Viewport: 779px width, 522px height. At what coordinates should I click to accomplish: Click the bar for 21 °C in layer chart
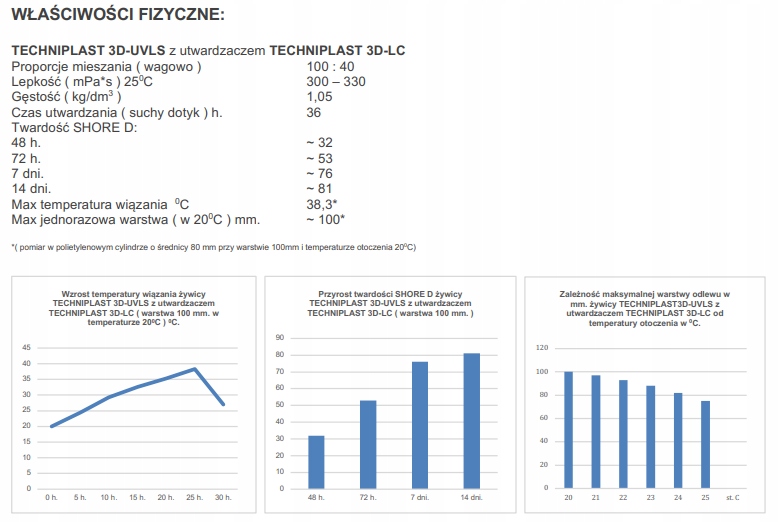pyautogui.click(x=596, y=432)
